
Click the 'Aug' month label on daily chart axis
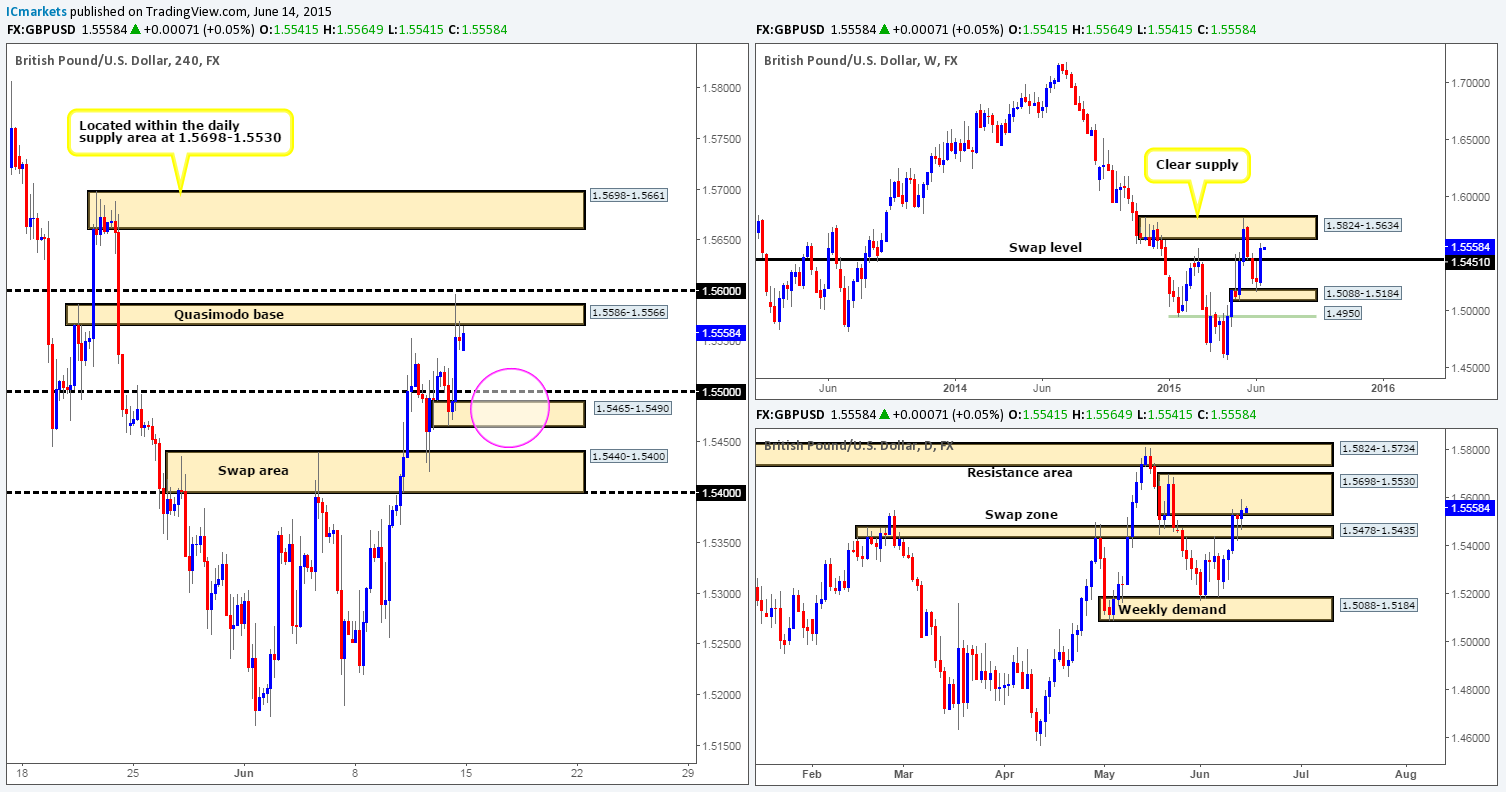click(x=1405, y=773)
